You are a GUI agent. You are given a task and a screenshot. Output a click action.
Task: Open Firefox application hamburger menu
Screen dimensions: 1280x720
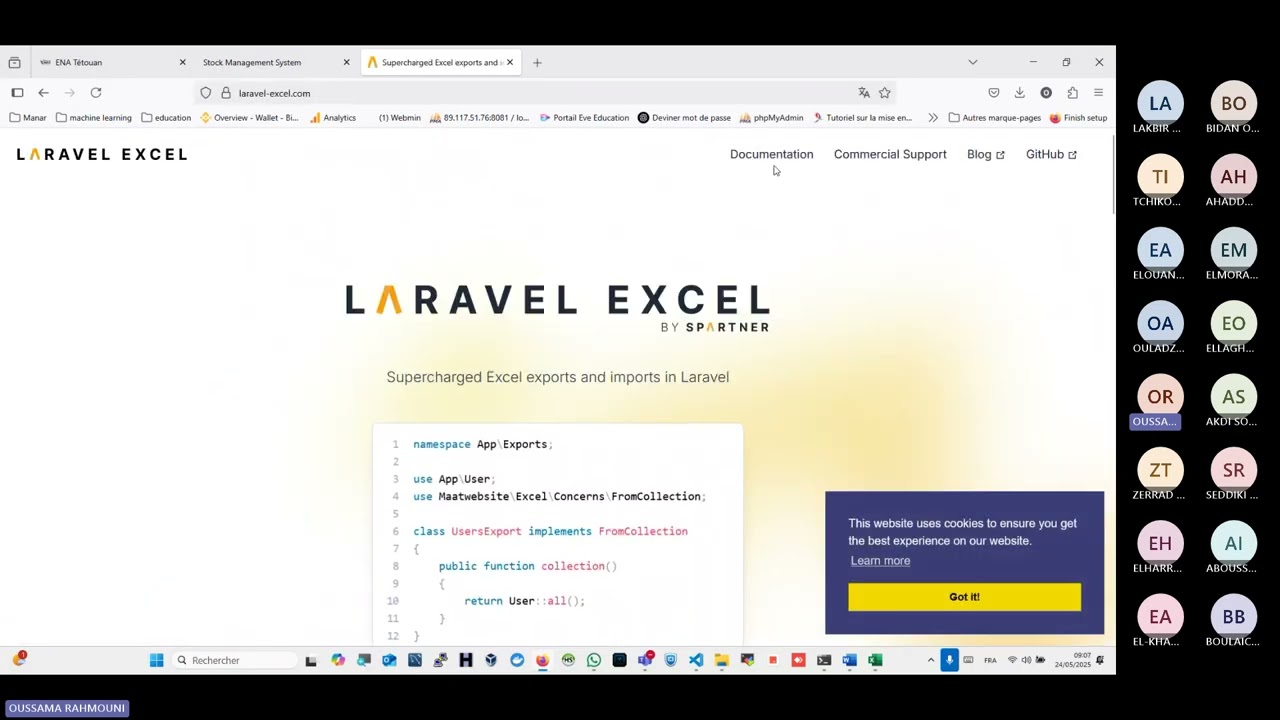[1098, 93]
